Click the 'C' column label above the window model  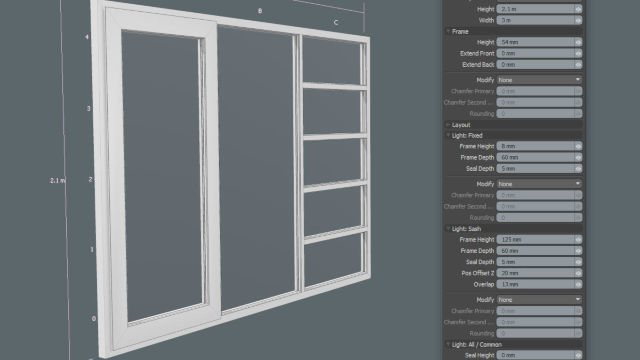336,22
